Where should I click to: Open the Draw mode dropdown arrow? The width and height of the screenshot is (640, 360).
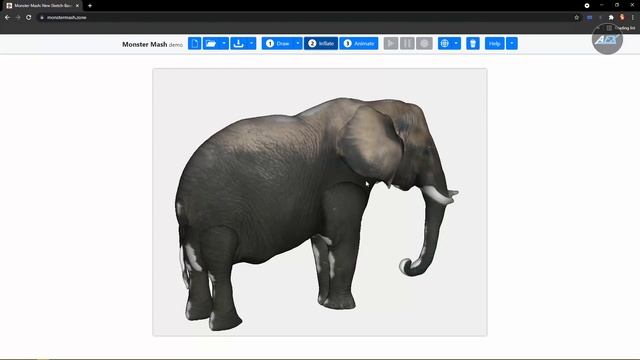tap(298, 43)
